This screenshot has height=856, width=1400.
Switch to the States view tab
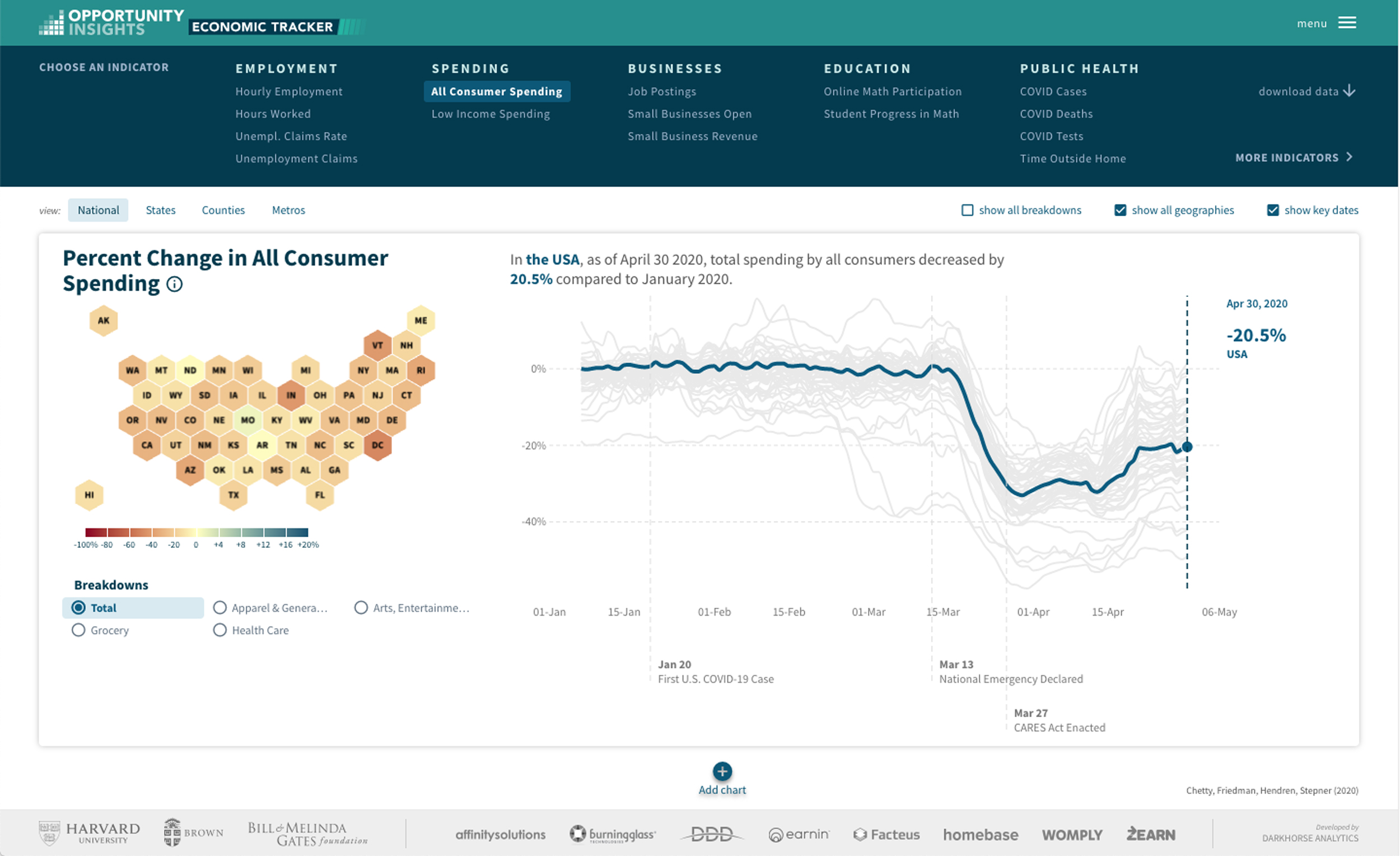(x=161, y=210)
